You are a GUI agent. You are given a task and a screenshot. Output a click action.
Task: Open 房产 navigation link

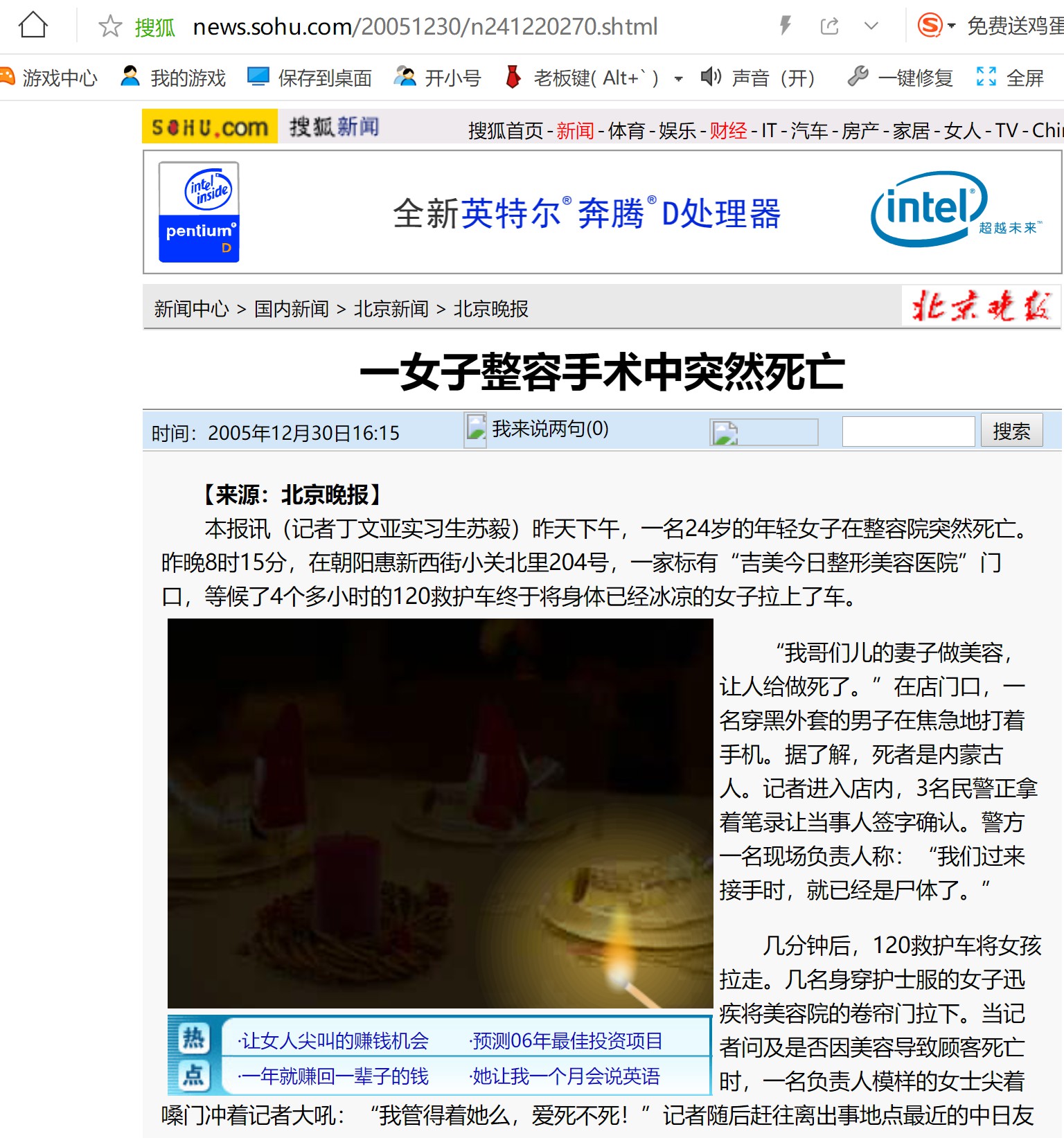[860, 130]
